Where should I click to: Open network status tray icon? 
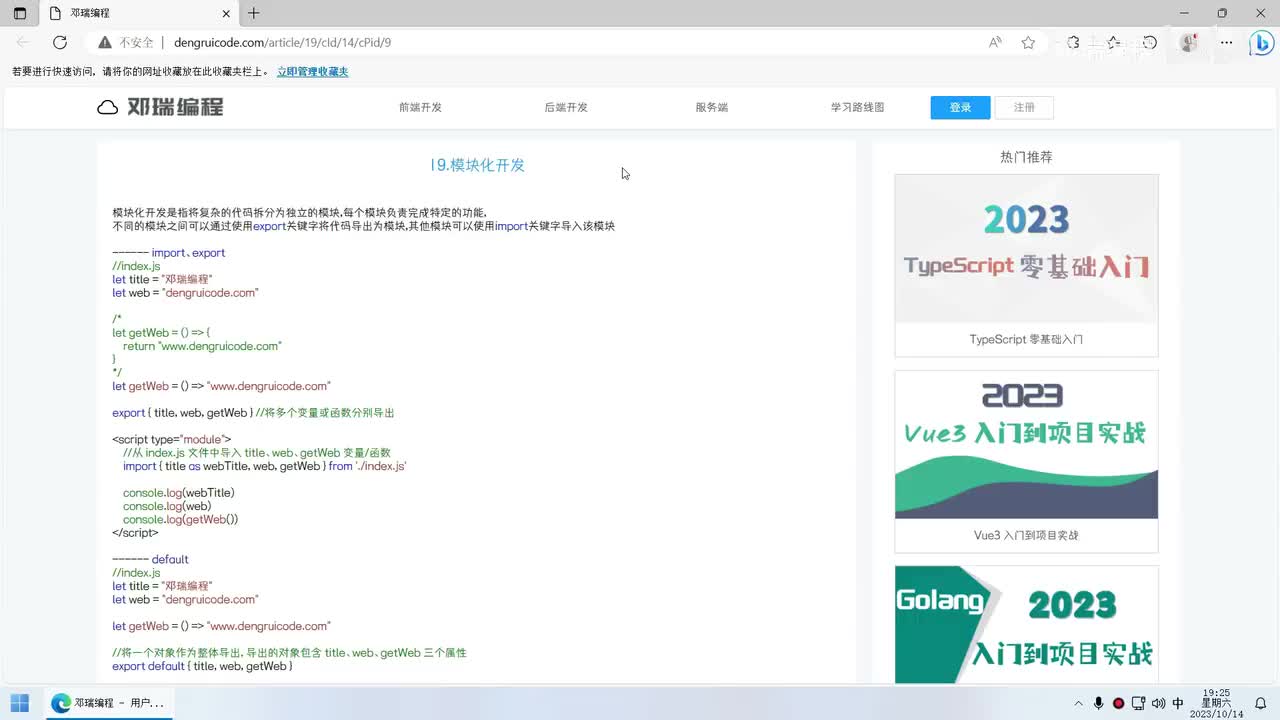pyautogui.click(x=1139, y=703)
